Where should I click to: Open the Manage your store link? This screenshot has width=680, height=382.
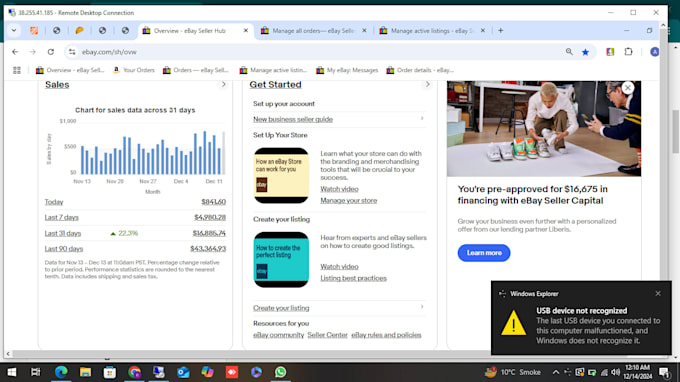point(349,201)
